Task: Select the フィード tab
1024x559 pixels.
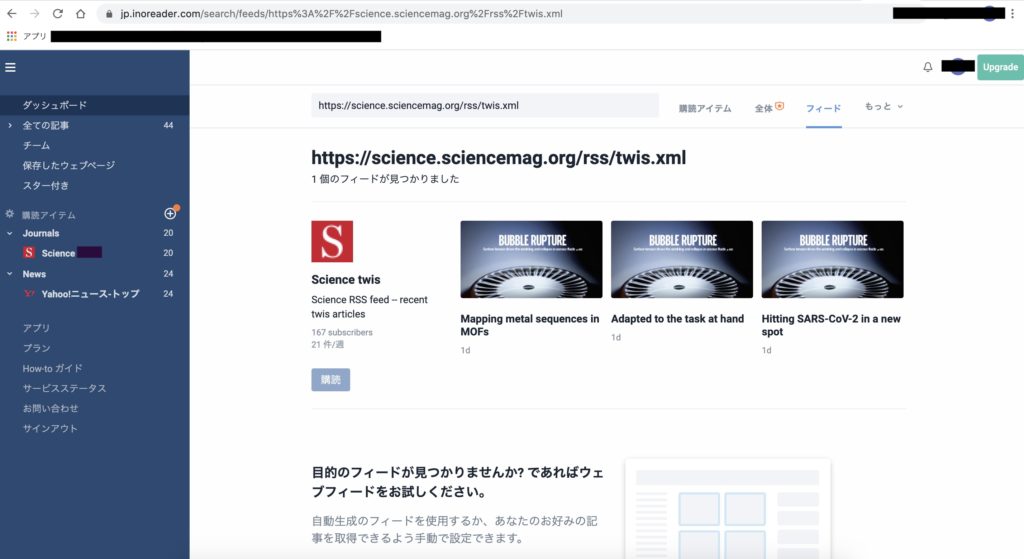Action: tap(824, 108)
